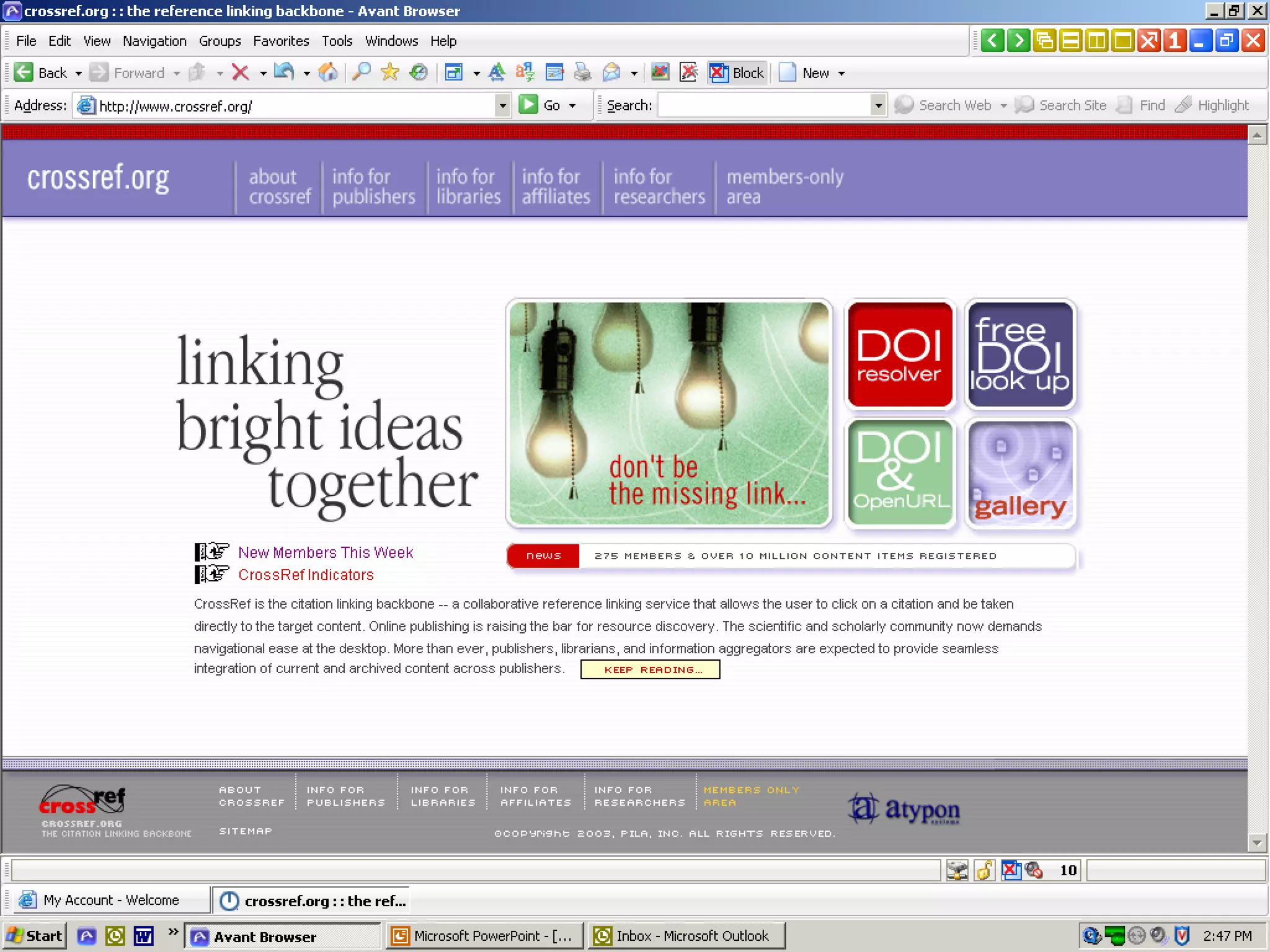The image size is (1270, 952).
Task: Click the History clock icon
Action: coord(419,73)
